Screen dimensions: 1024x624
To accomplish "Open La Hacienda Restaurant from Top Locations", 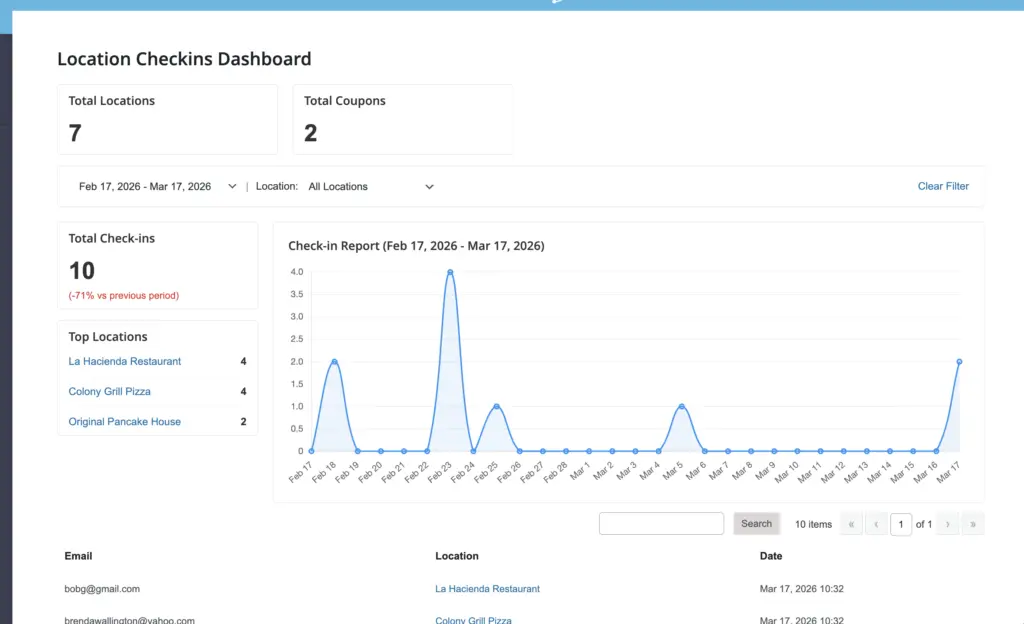I will (x=124, y=361).
